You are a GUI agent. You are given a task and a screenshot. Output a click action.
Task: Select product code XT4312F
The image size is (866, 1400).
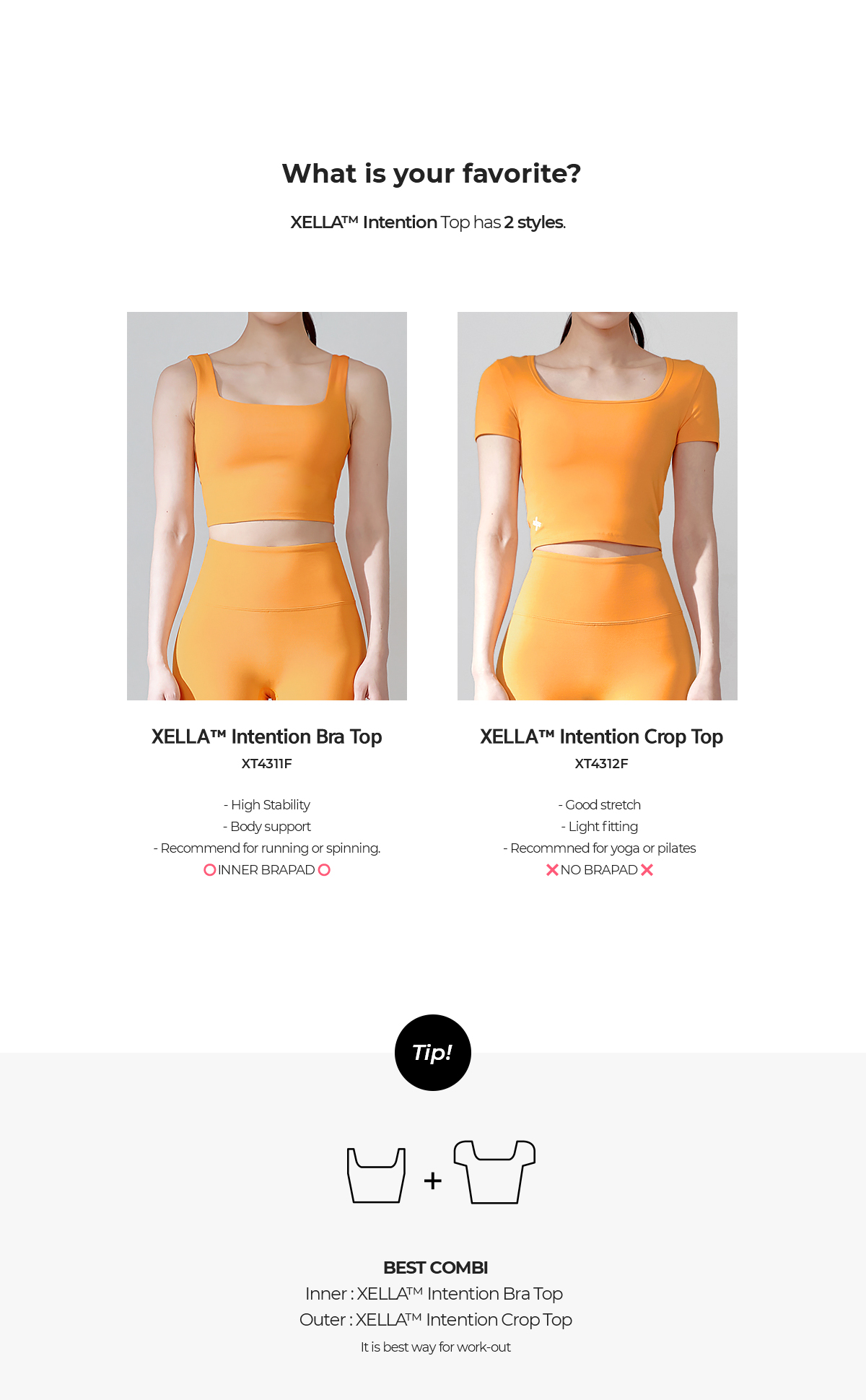point(602,764)
